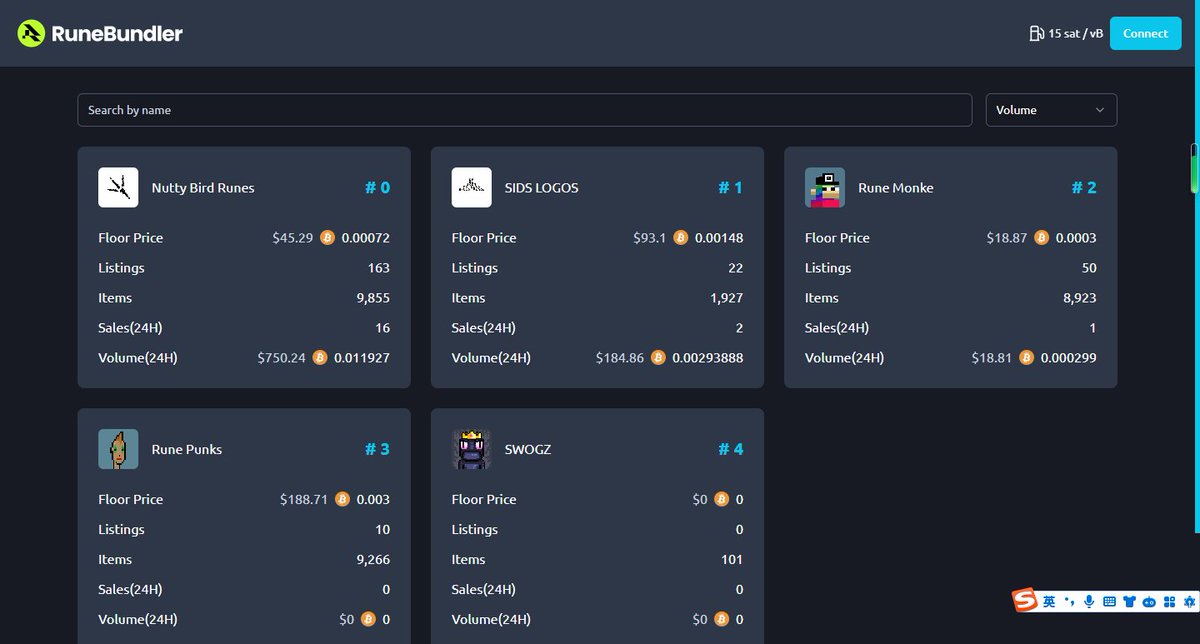Click Bitcoin icon in SIDS LOGOS volume row
This screenshot has width=1200, height=644.
[x=658, y=357]
